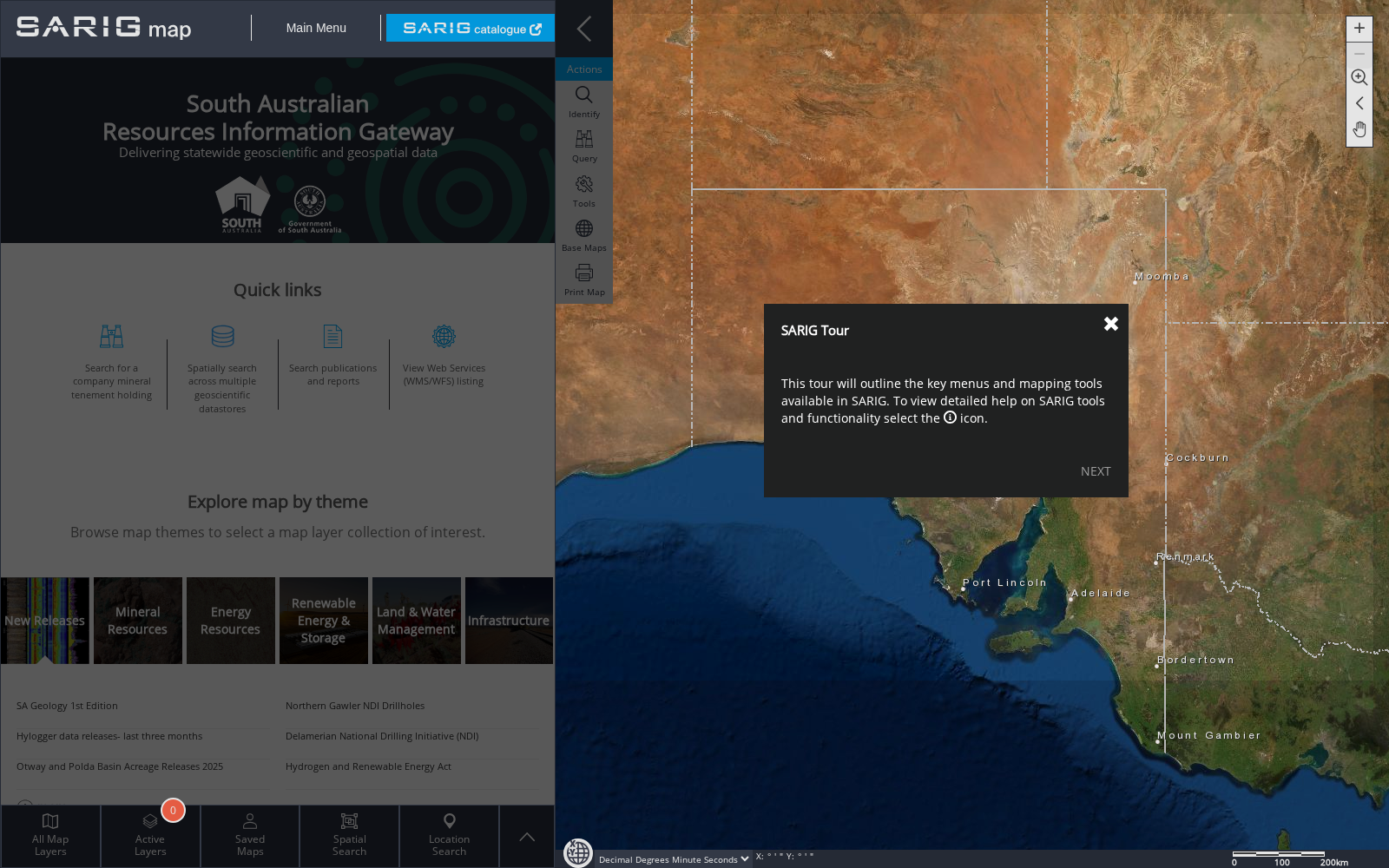Image resolution: width=1389 pixels, height=868 pixels.
Task: Select the Energy Resources theme tile
Action: click(x=231, y=621)
